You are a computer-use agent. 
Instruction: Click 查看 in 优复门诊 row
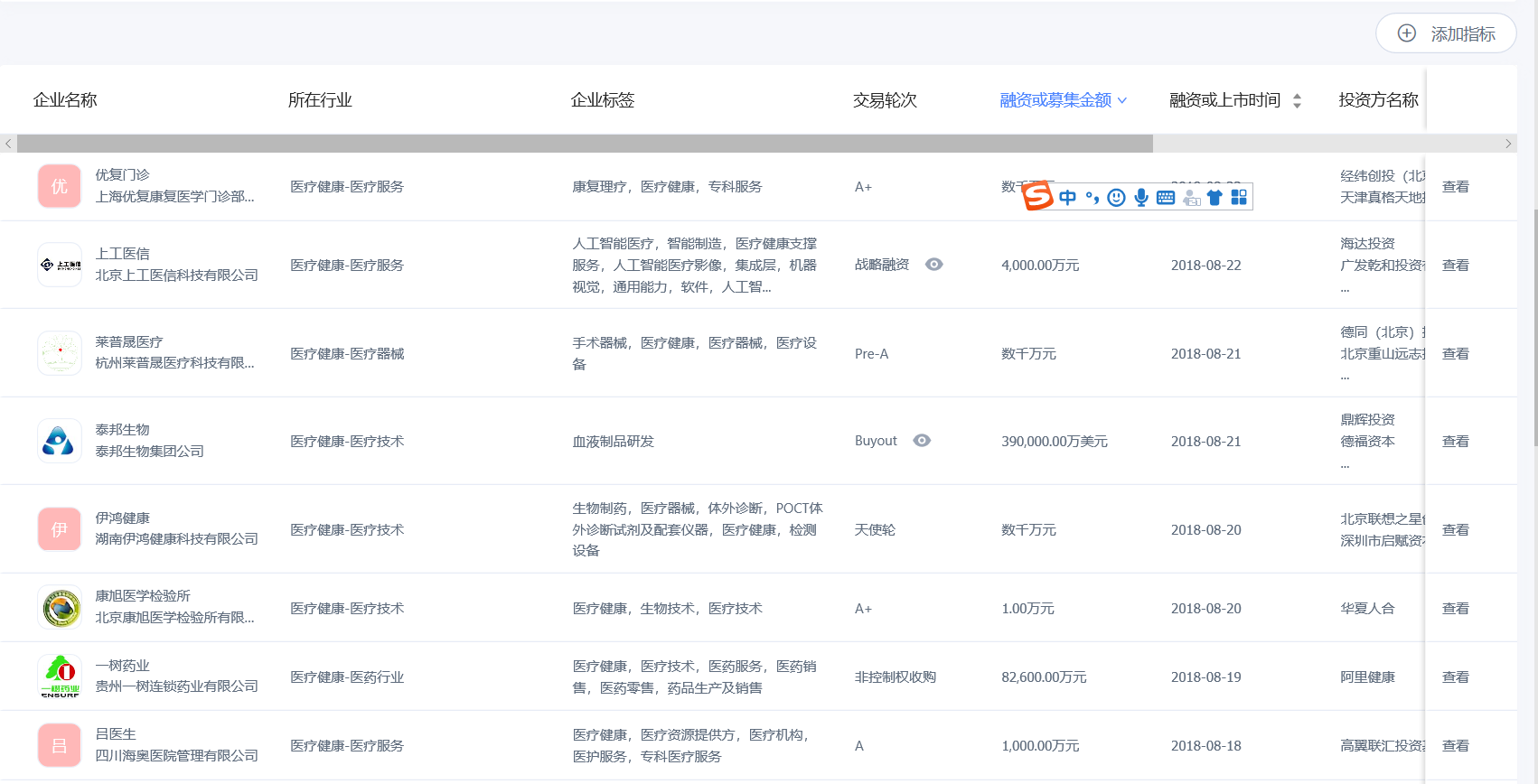point(1455,186)
